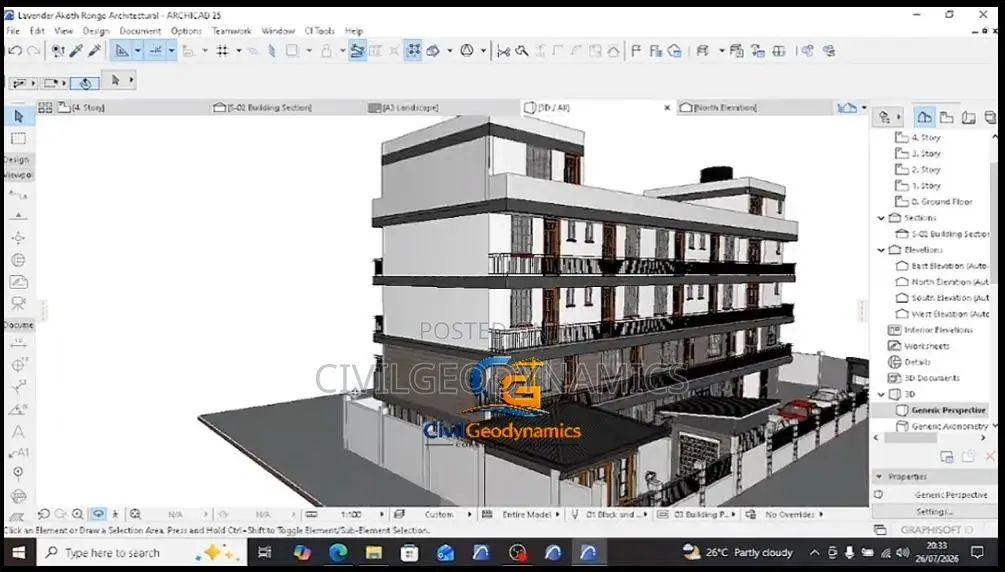
Task: Collapse the 3D group in Navigator
Action: [x=881, y=394]
